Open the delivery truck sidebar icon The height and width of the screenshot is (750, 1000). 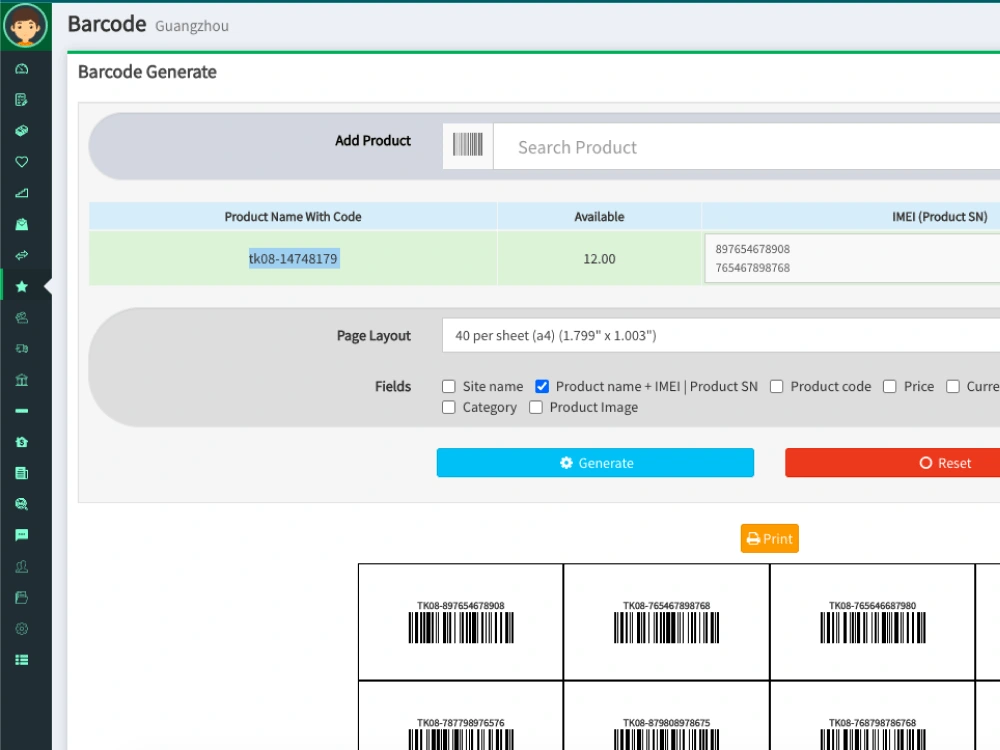click(x=22, y=349)
